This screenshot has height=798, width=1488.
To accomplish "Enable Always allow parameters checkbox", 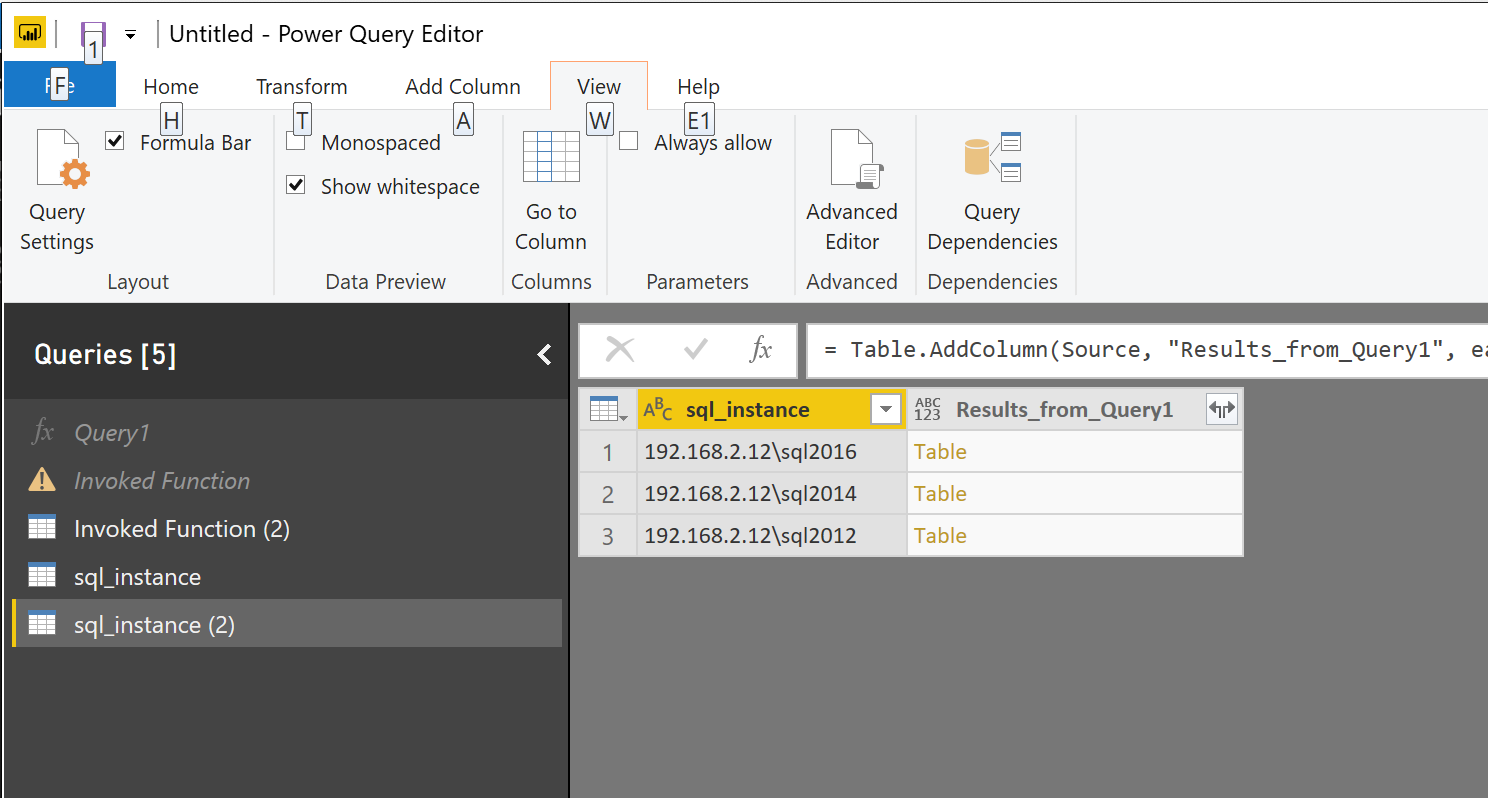I will click(x=629, y=142).
